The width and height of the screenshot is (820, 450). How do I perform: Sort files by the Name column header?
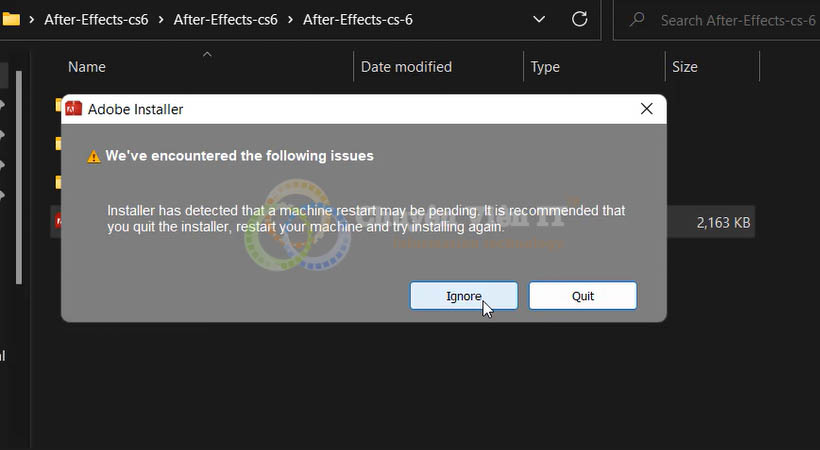tap(87, 67)
